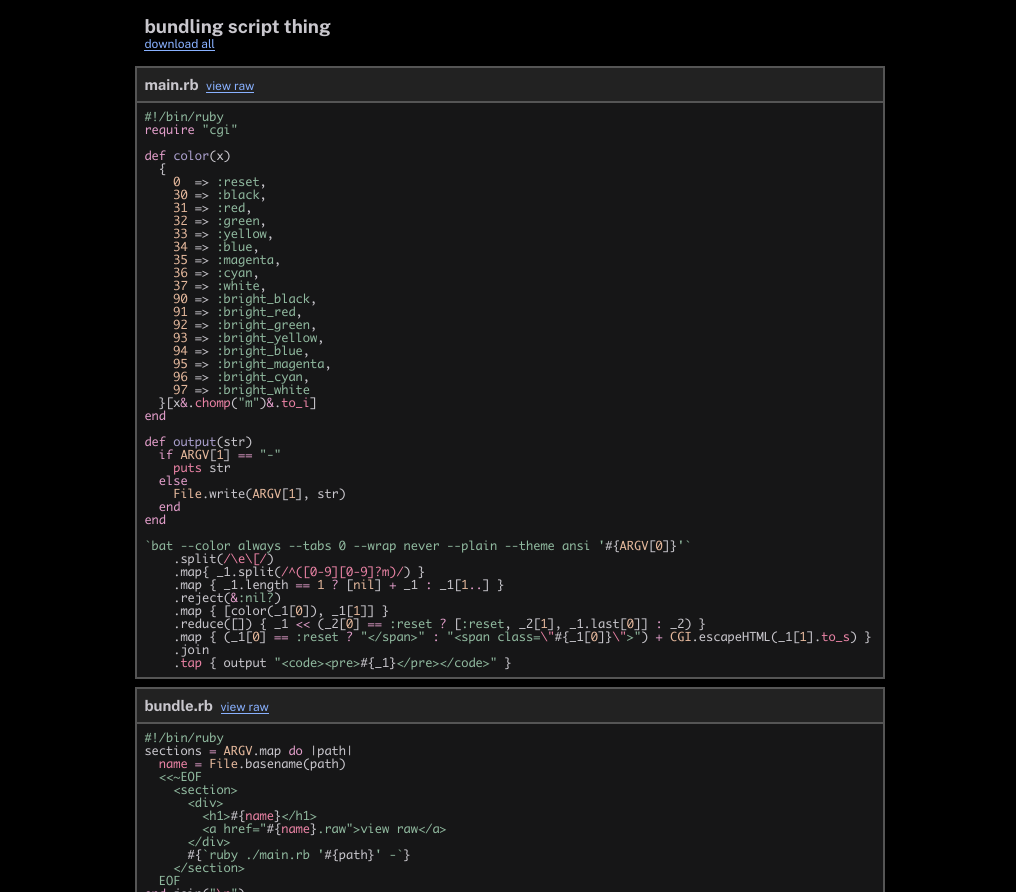Click the main.rb file name heading
The image size is (1016, 892).
click(171, 85)
